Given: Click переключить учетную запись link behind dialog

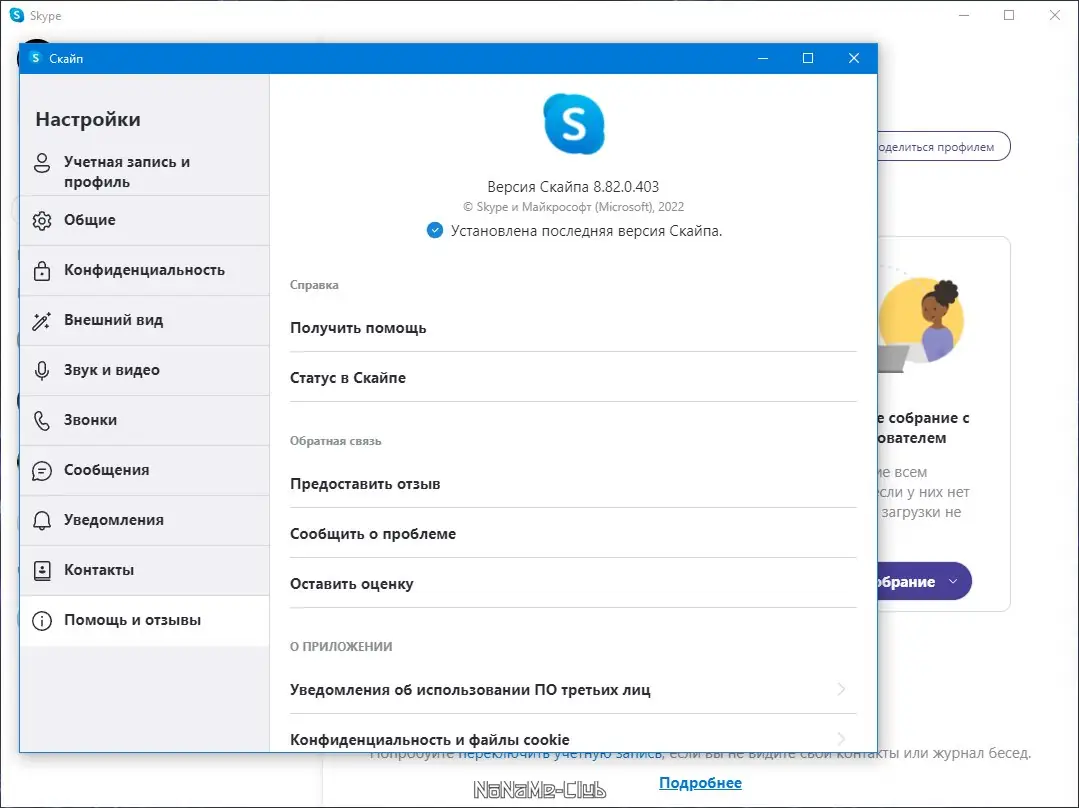Looking at the screenshot, I should pos(559,755).
